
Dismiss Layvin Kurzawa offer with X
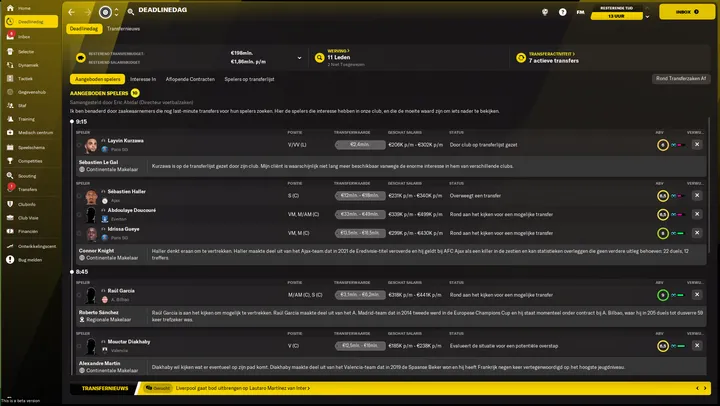click(x=697, y=144)
